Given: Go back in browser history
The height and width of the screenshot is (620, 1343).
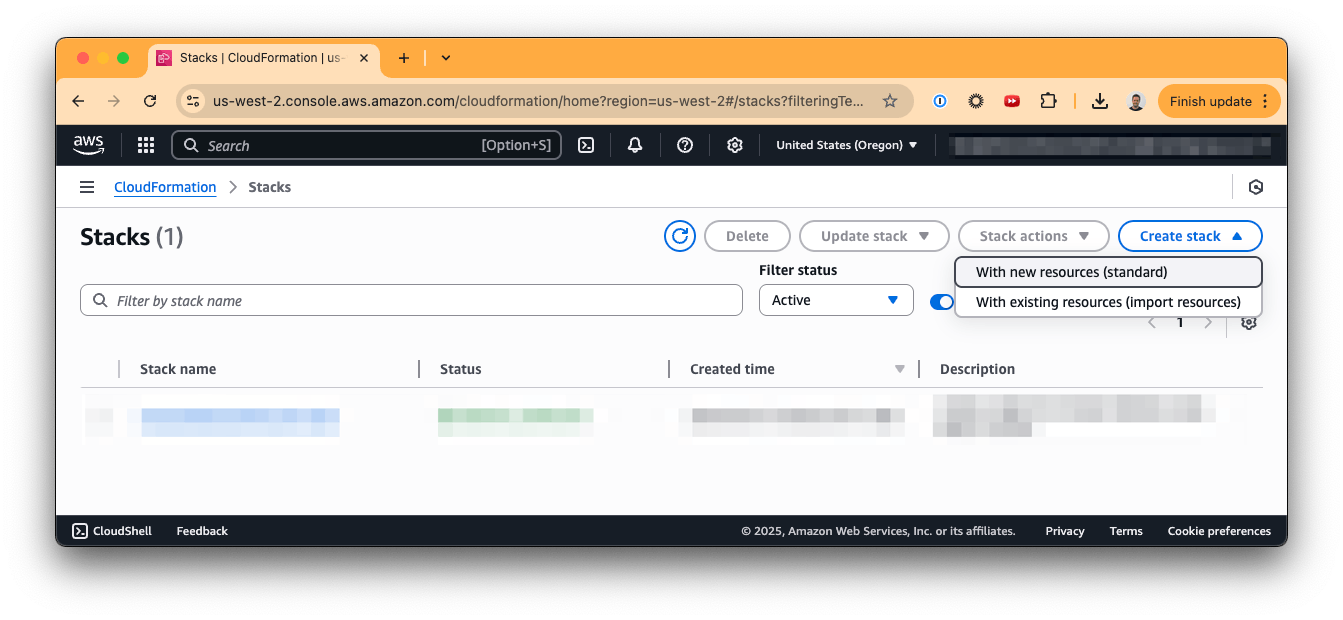Looking at the screenshot, I should 79,101.
